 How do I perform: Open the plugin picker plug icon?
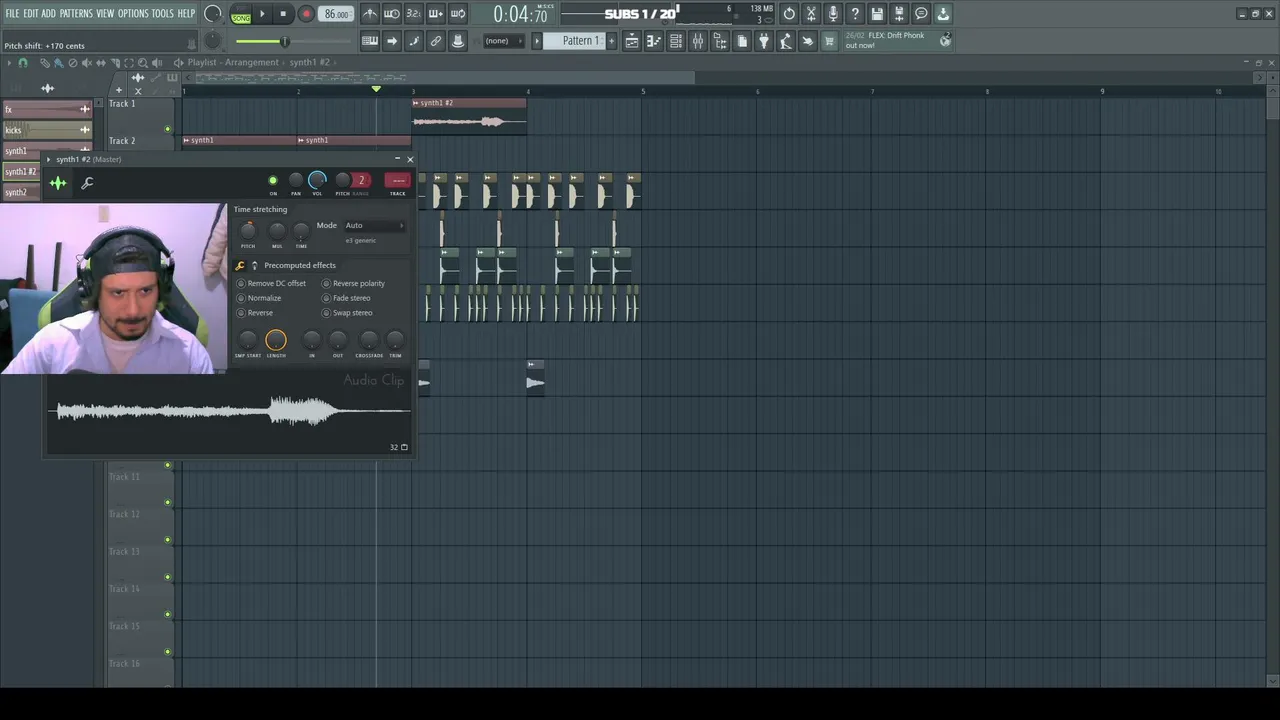(764, 41)
